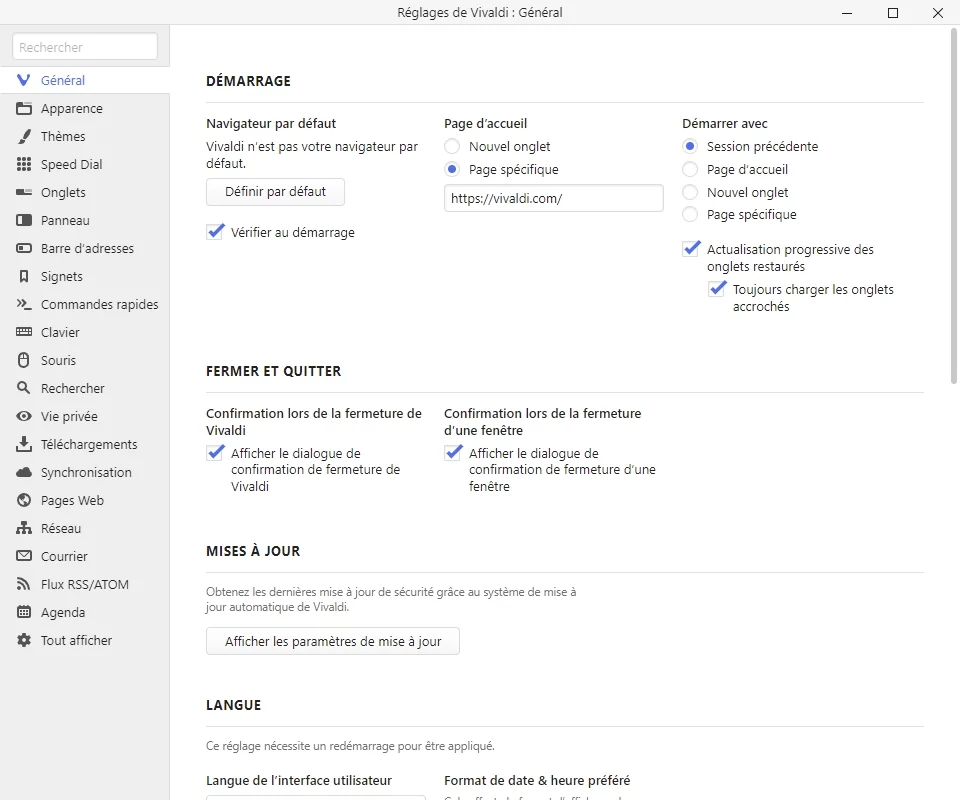The width and height of the screenshot is (960, 800).
Task: Click the MISES À JOUR heading
Action: [x=253, y=551]
